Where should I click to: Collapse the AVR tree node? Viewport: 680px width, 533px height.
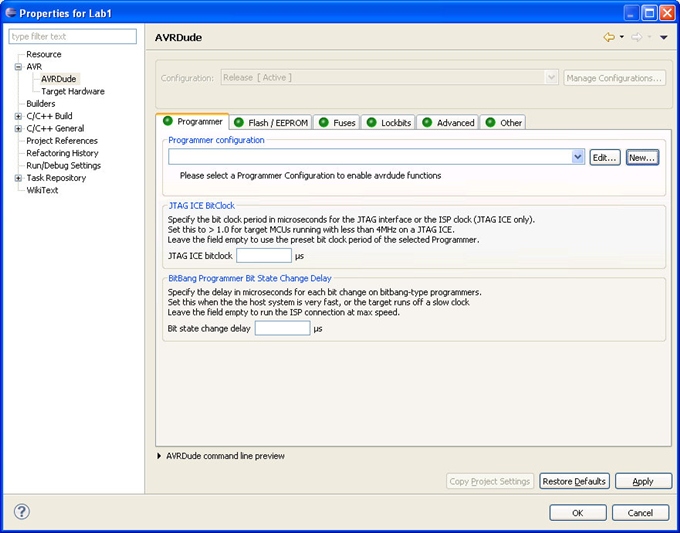click(18, 67)
